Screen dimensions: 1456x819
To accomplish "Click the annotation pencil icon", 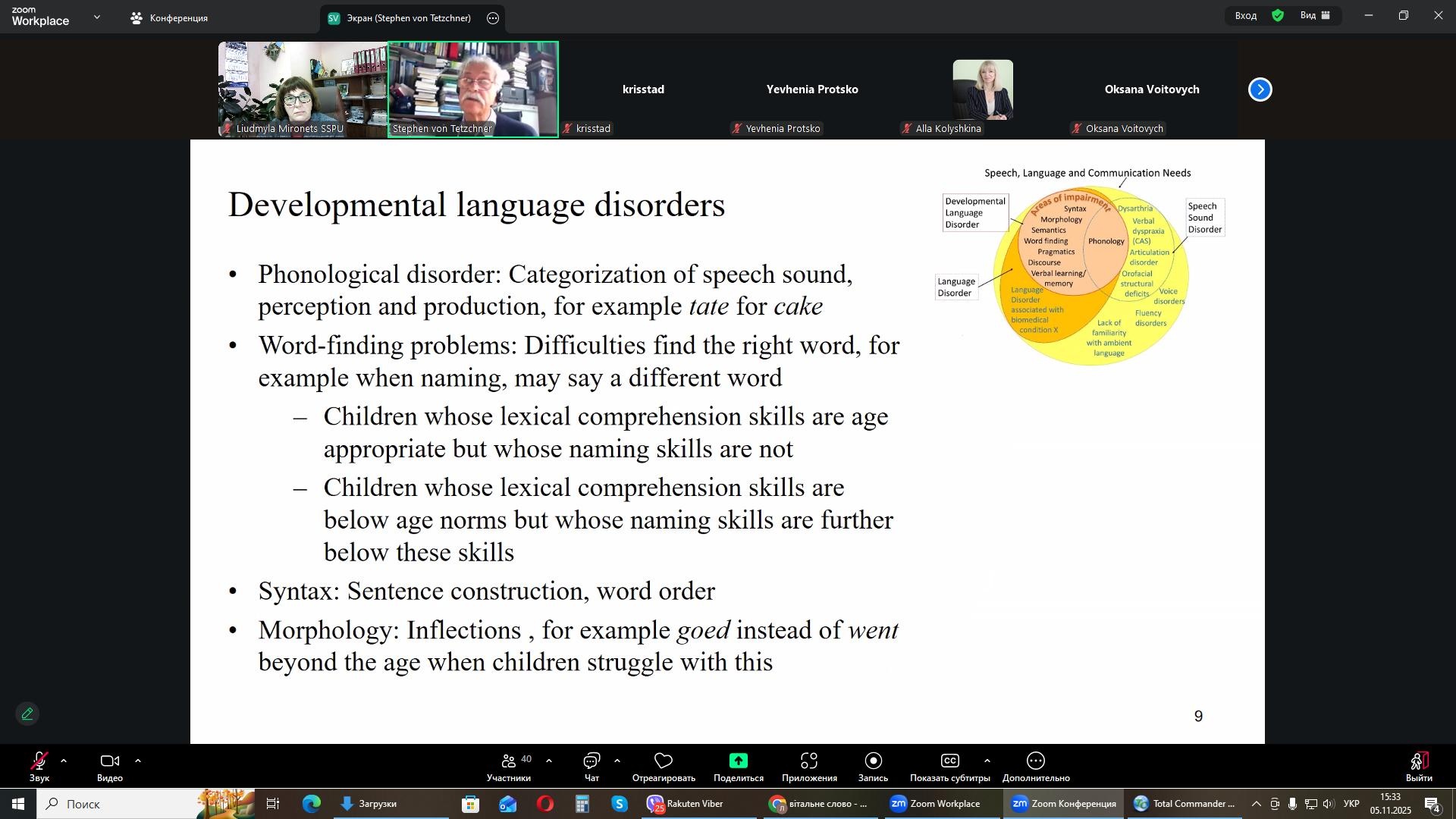I will 27,714.
